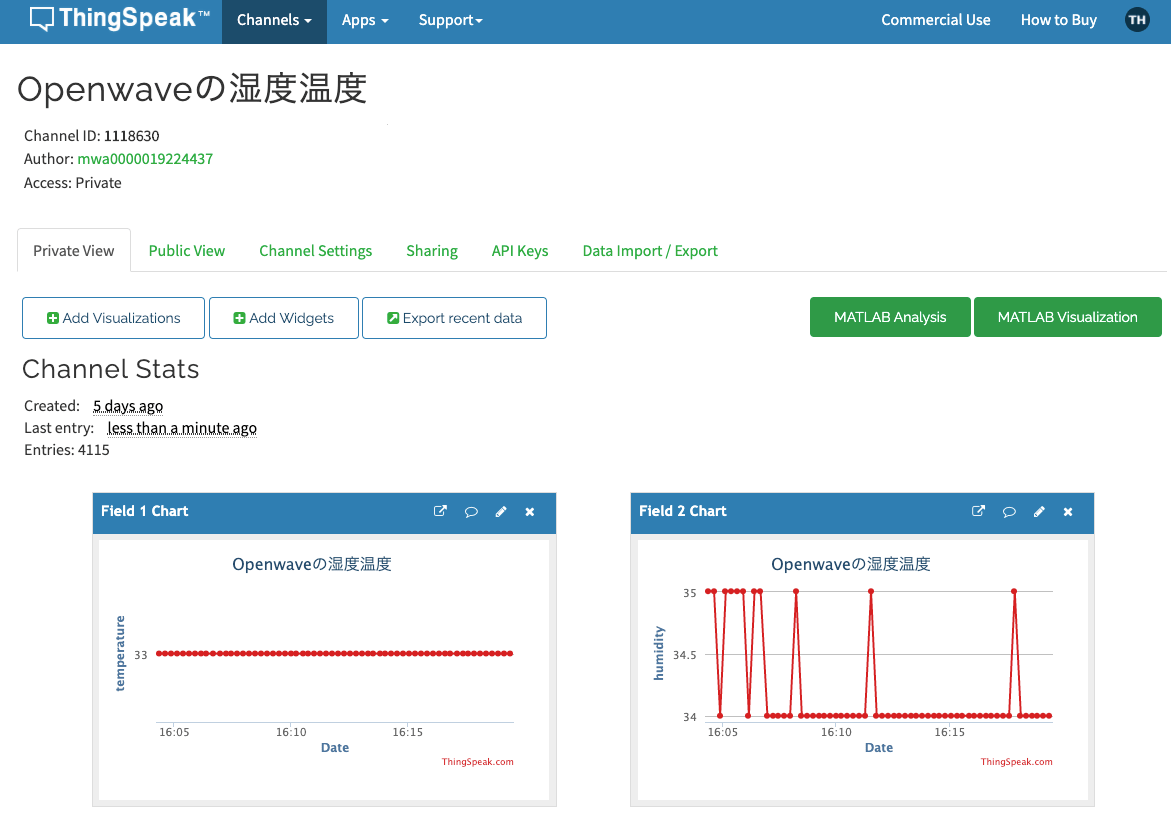The image size is (1171, 820).
Task: Switch to the API Keys tab
Action: coord(520,251)
